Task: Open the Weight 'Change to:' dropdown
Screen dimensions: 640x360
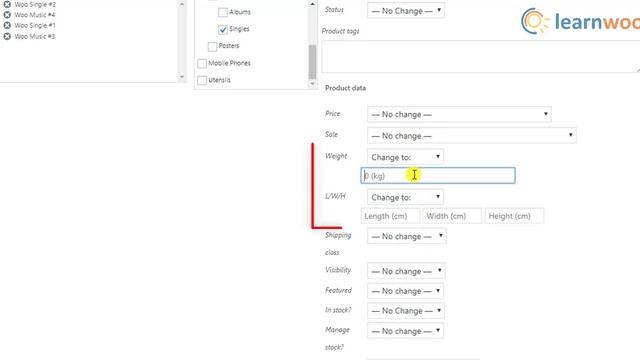Action: coord(405,157)
